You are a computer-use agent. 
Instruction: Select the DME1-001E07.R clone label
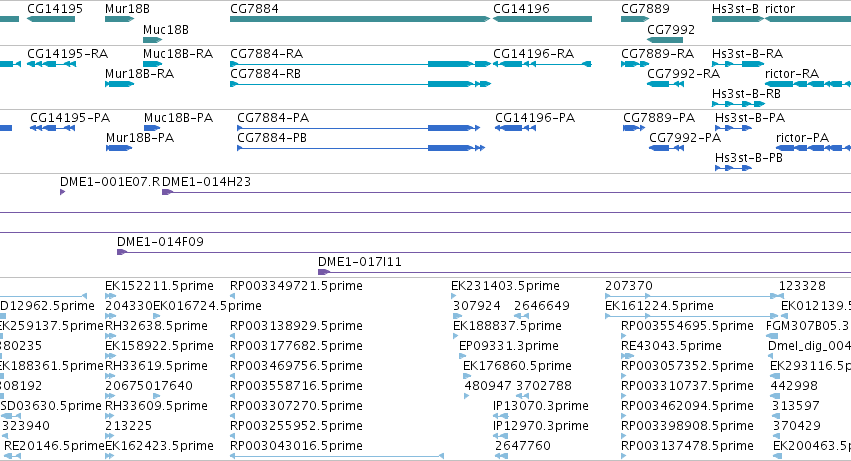click(110, 182)
